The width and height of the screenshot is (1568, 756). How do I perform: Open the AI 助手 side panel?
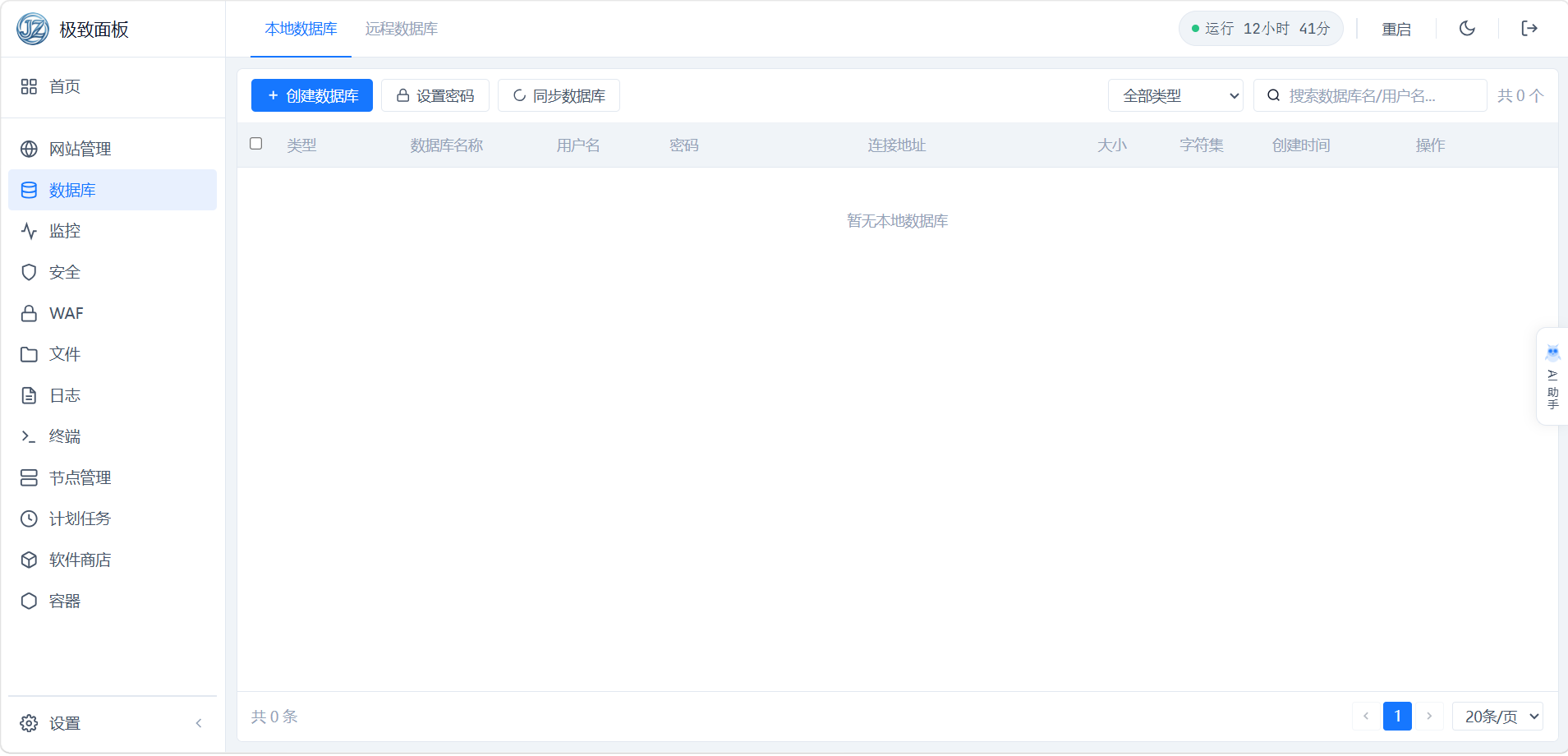pos(1552,376)
